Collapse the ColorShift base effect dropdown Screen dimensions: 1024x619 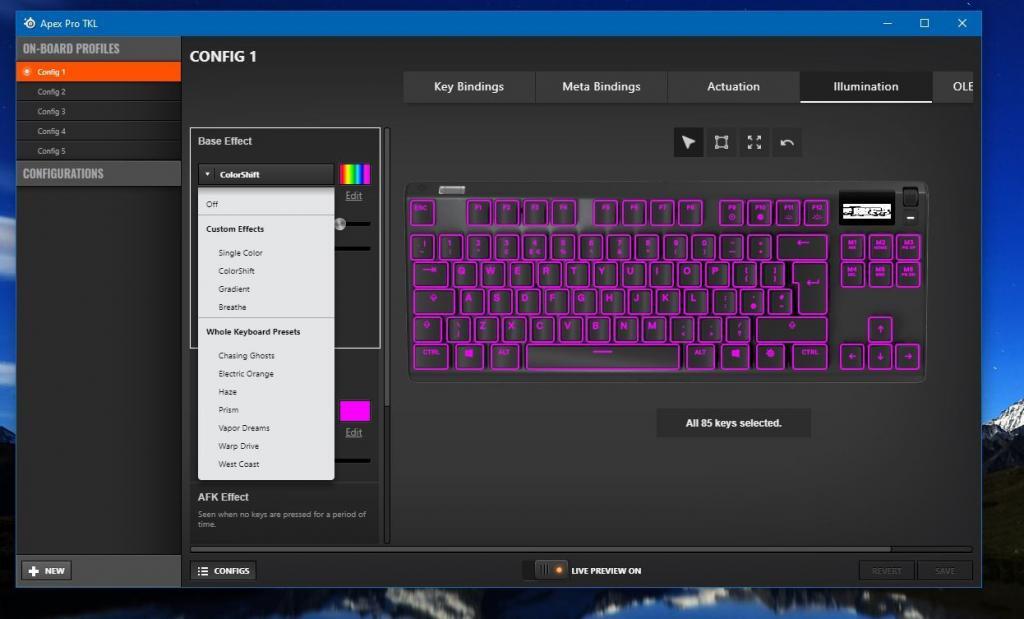pos(266,174)
